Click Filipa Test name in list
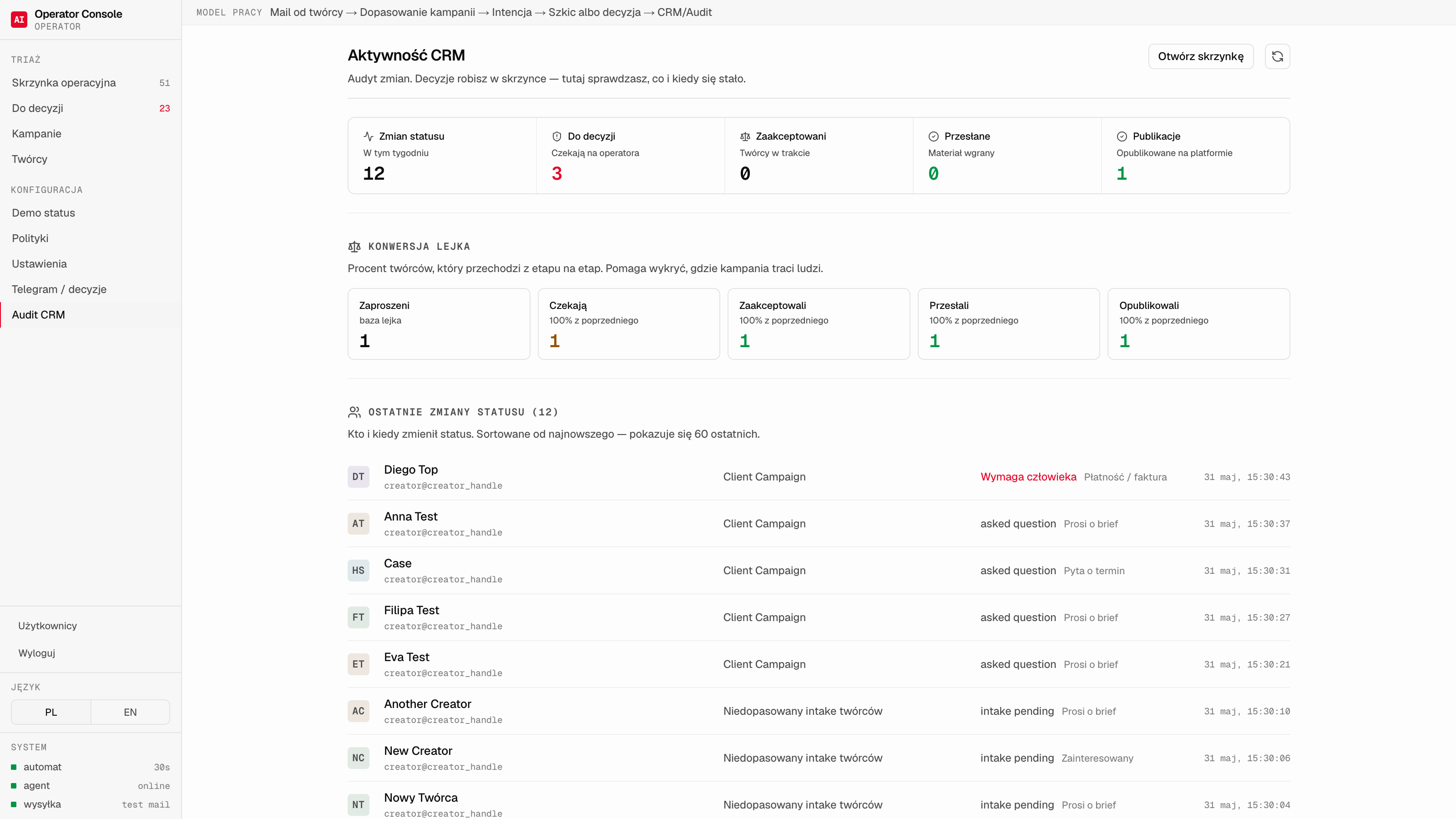The width and height of the screenshot is (1456, 819). 411,610
